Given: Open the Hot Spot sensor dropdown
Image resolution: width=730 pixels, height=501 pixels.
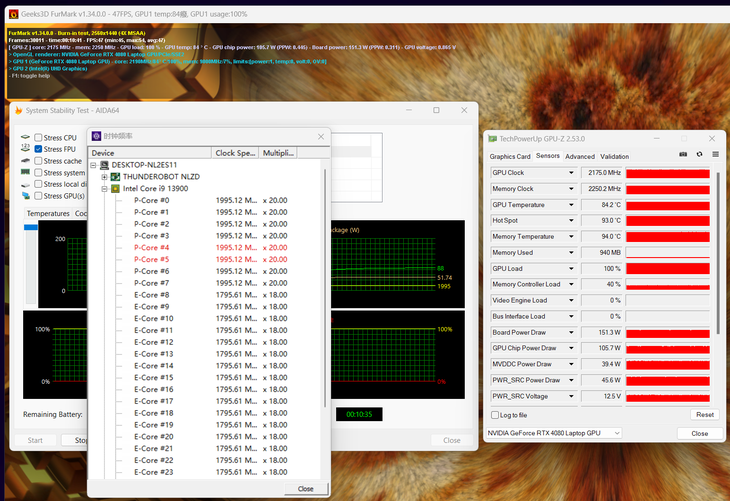Looking at the screenshot, I should (571, 221).
